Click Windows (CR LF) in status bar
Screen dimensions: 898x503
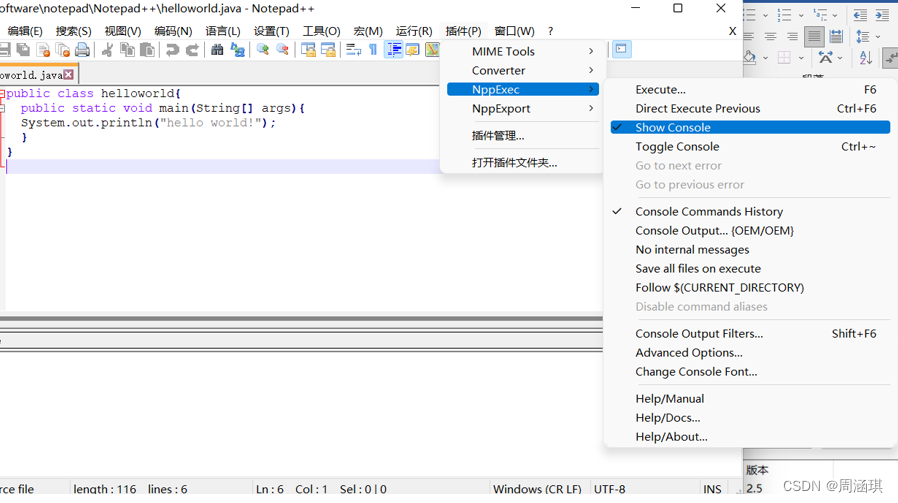pos(537,489)
